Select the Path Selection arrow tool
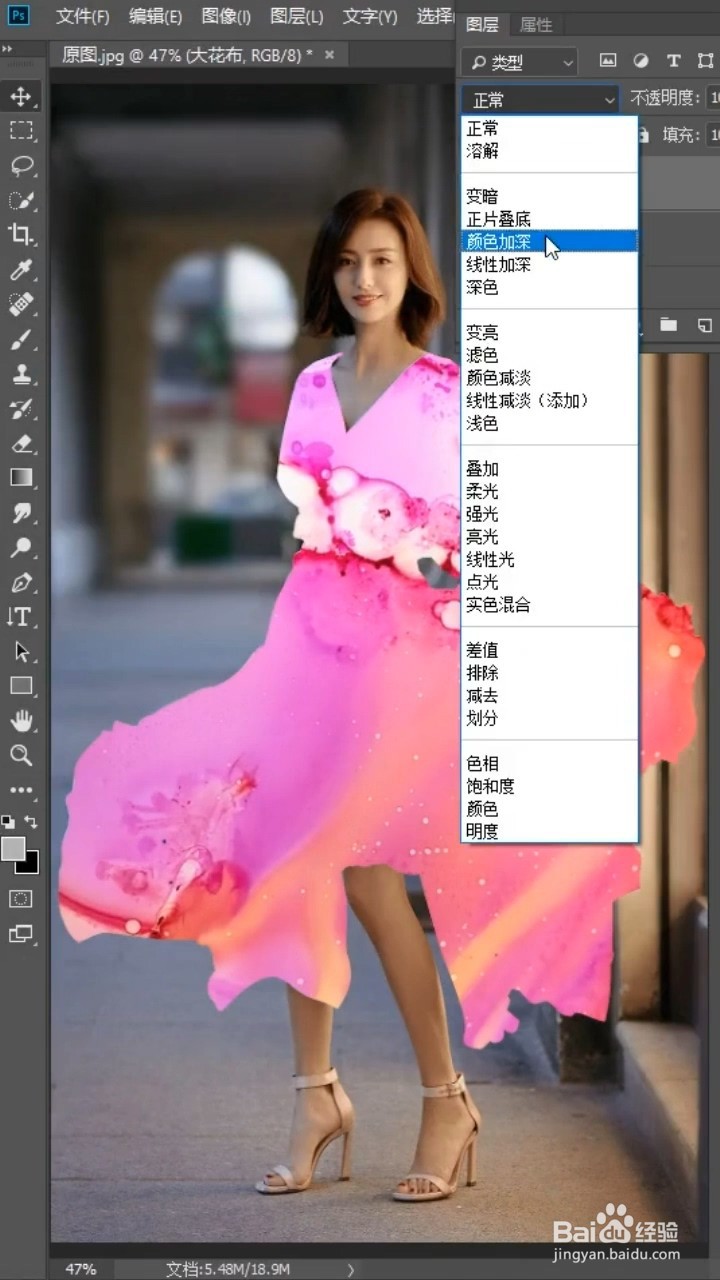 pos(21,652)
